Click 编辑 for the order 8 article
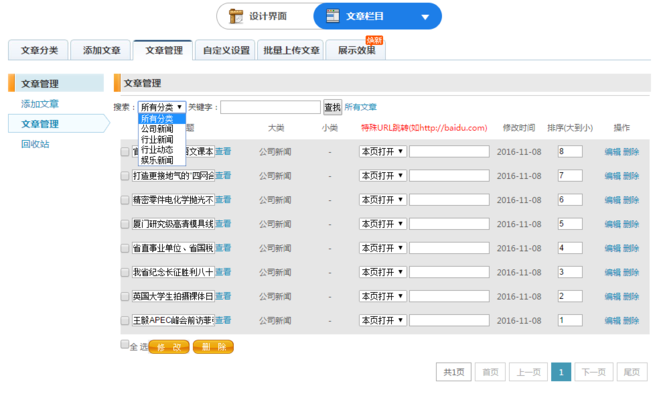 [x=612, y=152]
